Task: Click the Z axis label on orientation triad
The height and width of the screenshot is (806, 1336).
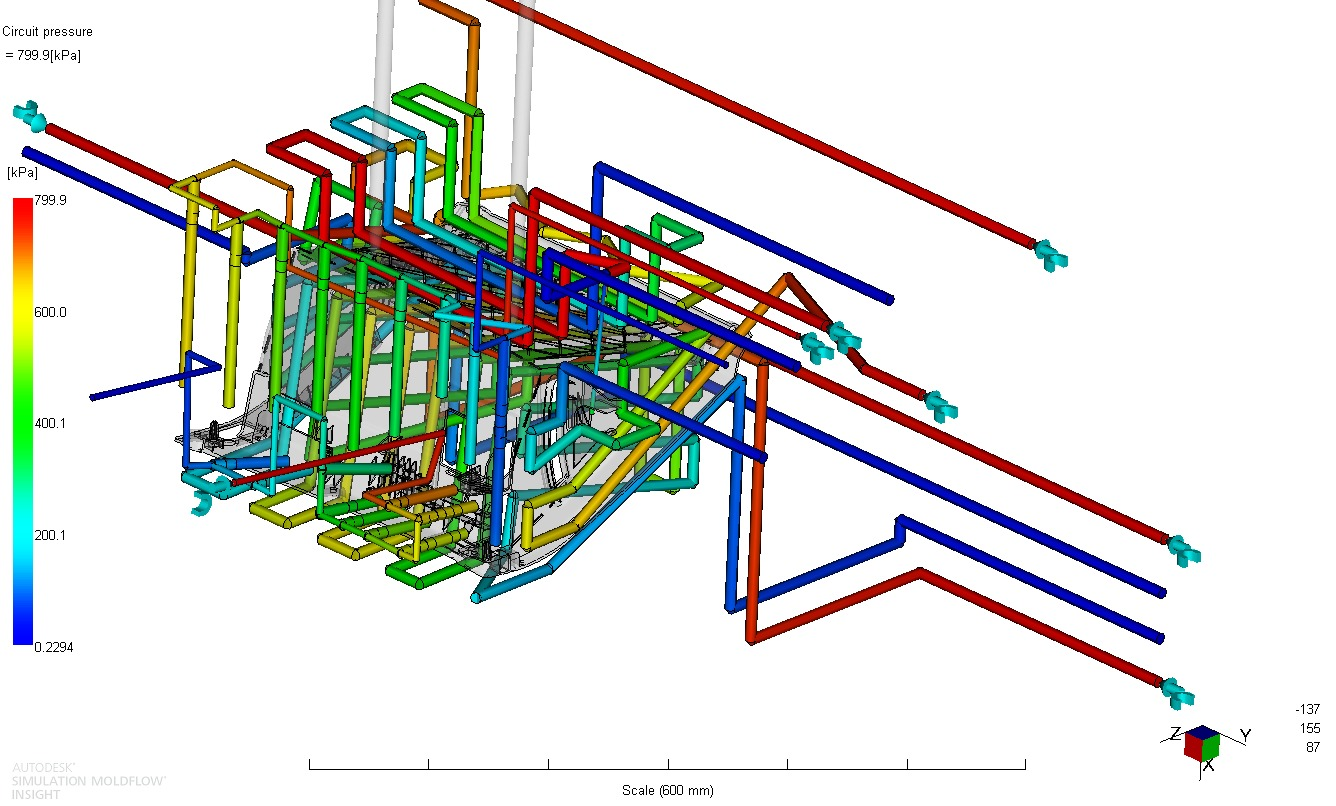Action: pyautogui.click(x=1176, y=733)
